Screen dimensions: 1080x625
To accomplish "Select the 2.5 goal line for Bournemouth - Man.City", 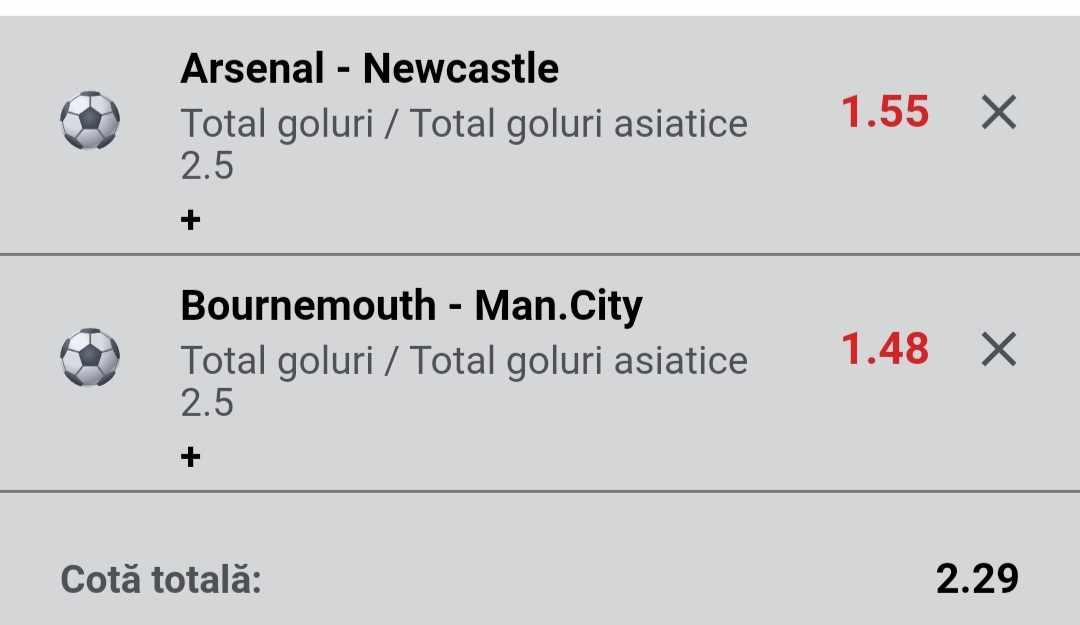I will point(207,402).
